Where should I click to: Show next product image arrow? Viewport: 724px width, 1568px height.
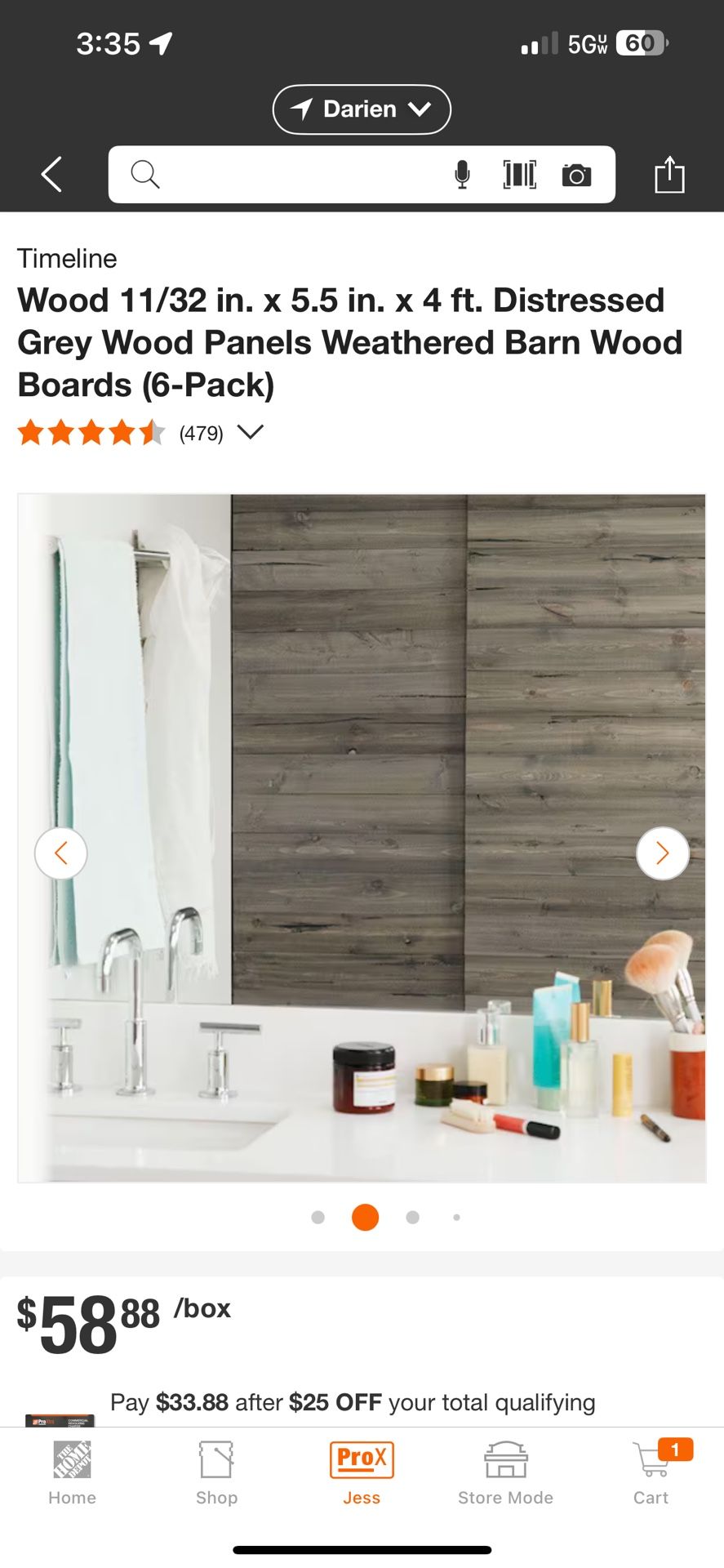[662, 853]
